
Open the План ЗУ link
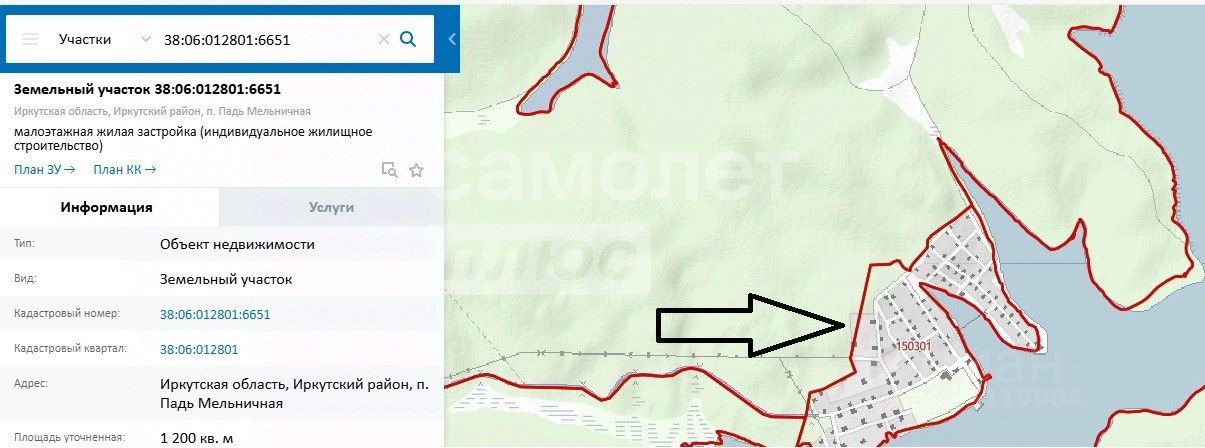point(45,169)
